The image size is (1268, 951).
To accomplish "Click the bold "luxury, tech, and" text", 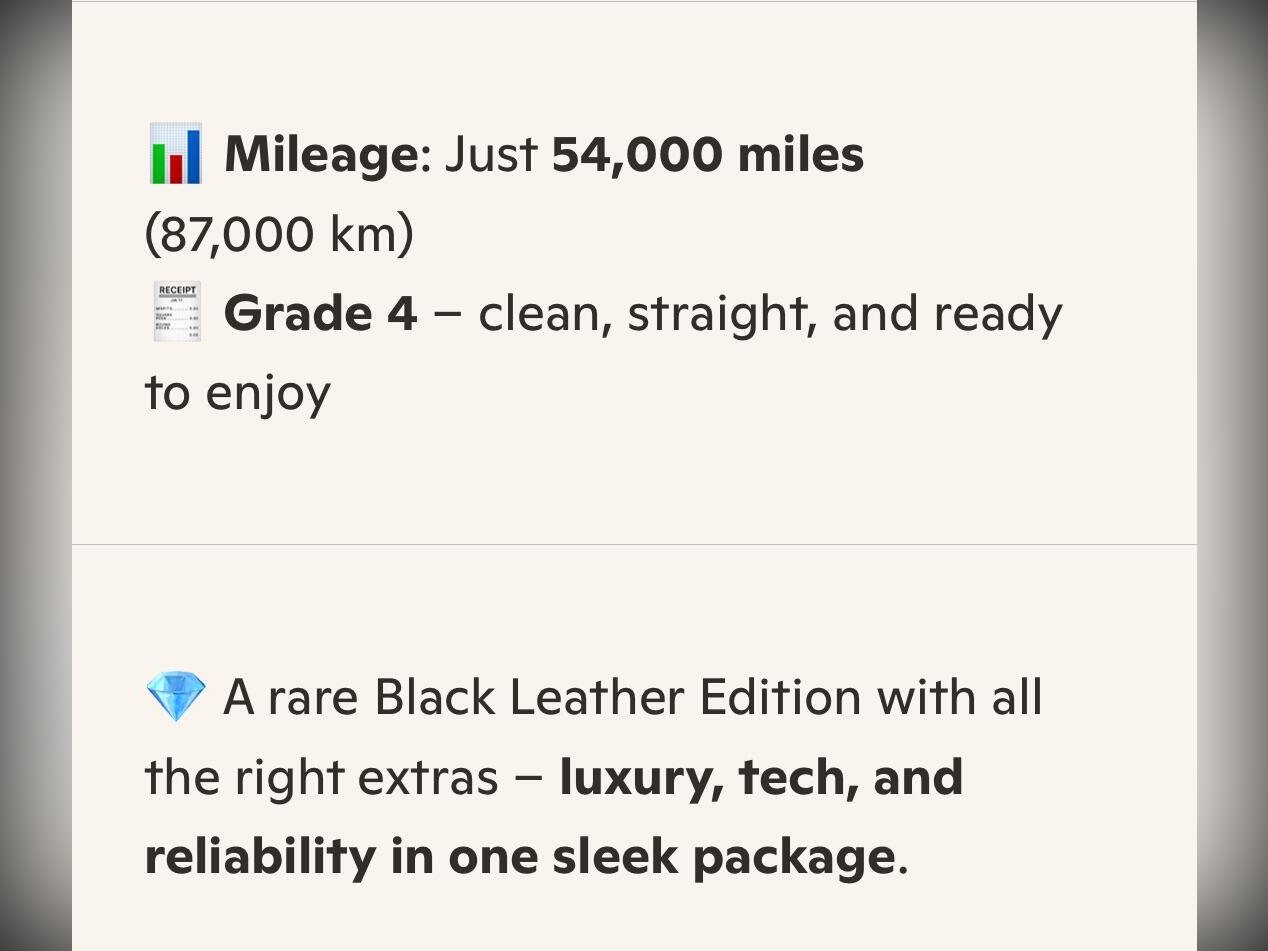I will pyautogui.click(x=760, y=777).
